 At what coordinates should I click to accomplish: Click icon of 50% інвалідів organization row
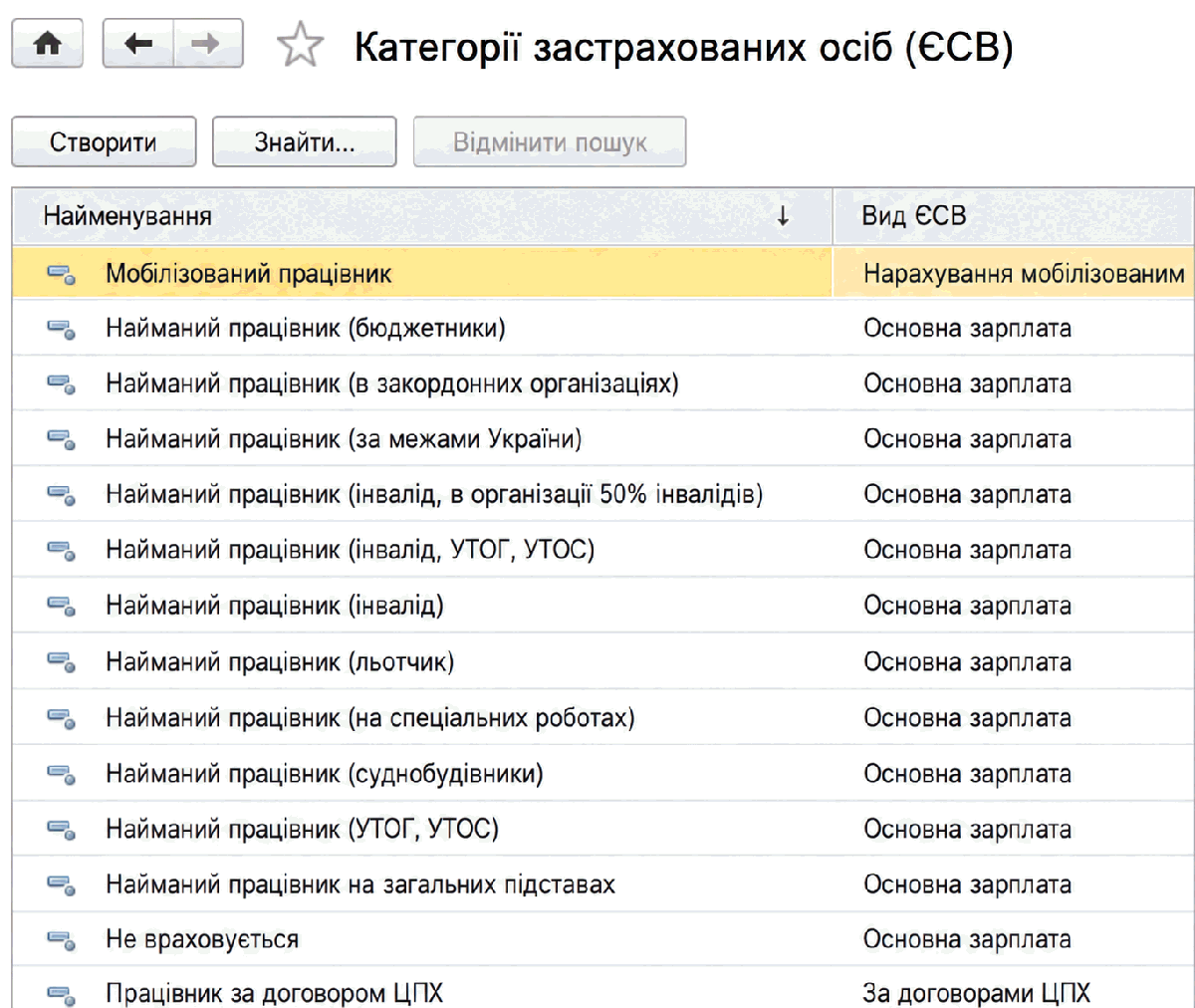click(x=61, y=494)
